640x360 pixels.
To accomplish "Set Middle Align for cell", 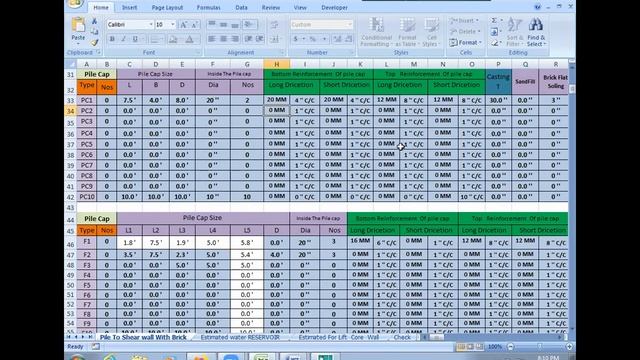I will [x=223, y=25].
